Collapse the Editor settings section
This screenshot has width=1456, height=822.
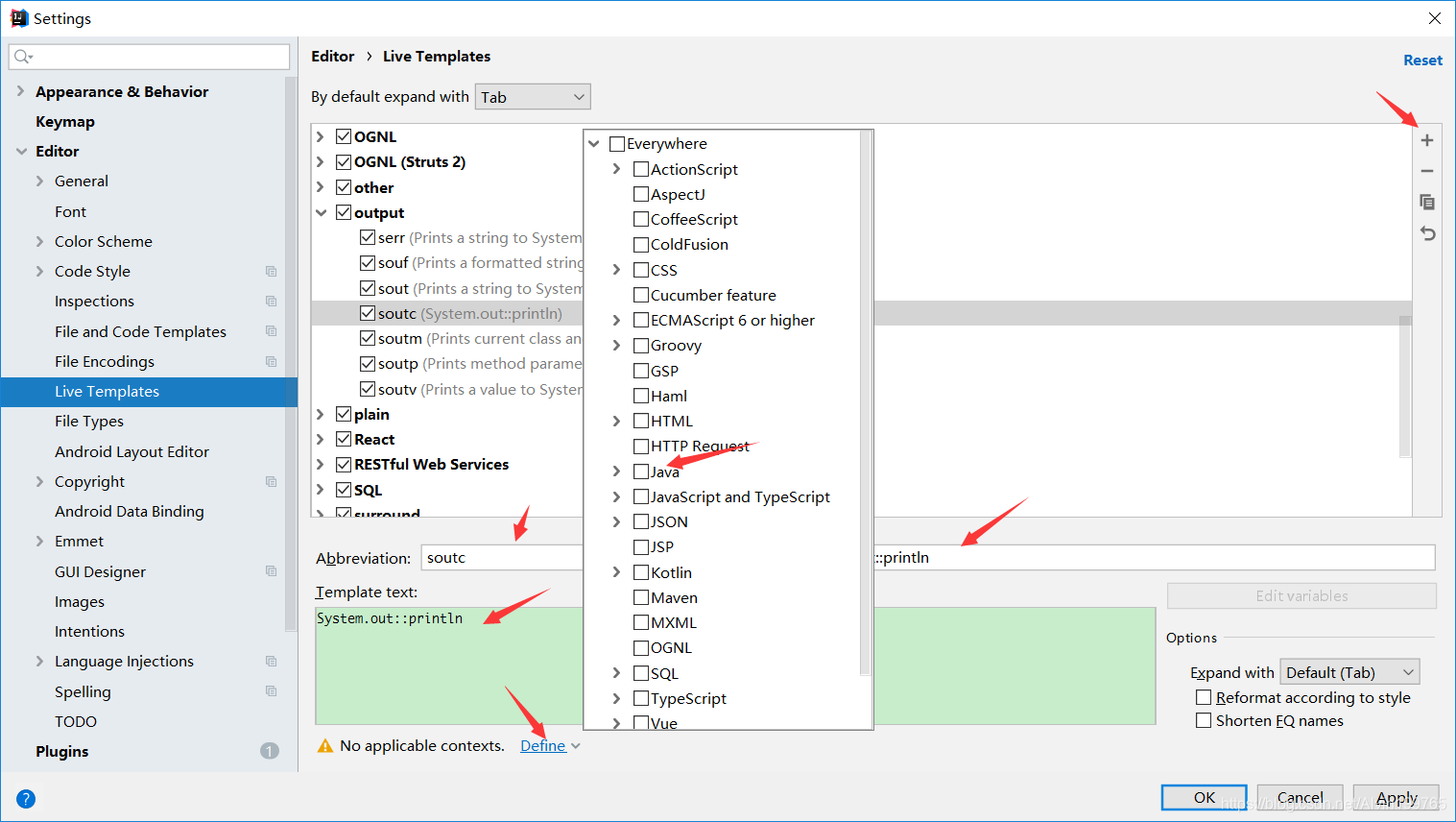[21, 152]
